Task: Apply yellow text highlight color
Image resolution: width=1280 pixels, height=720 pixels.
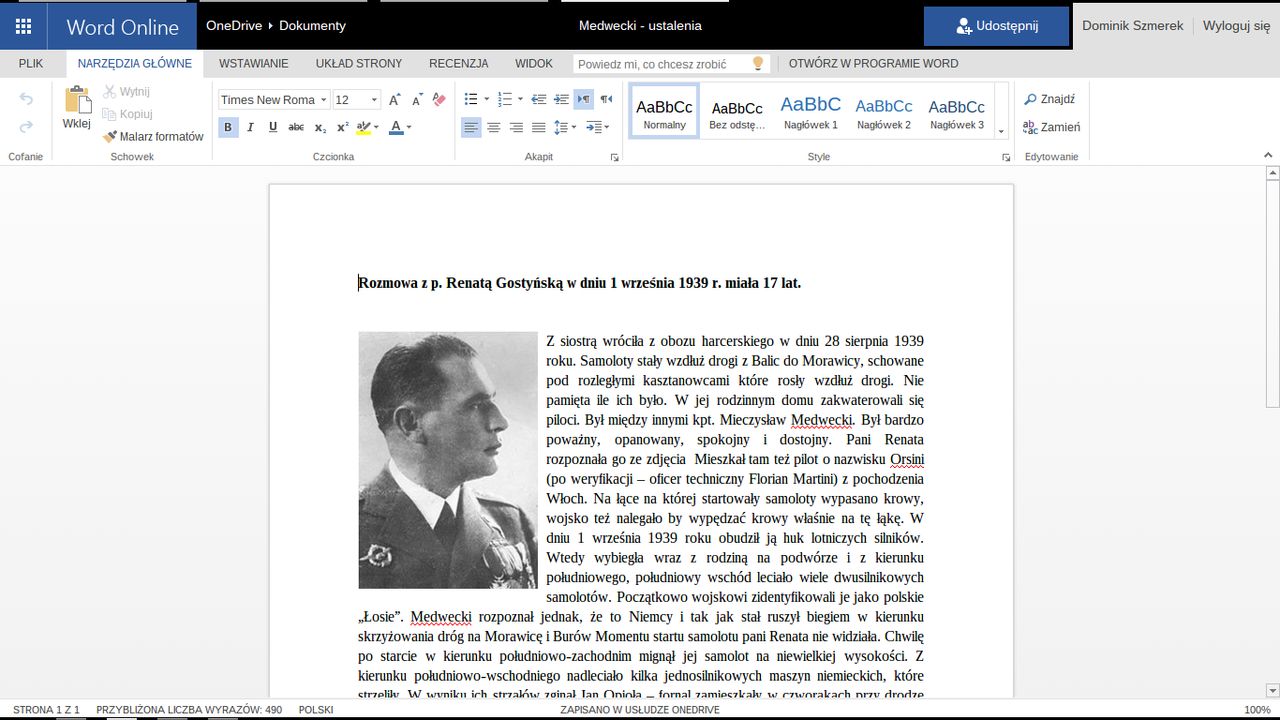Action: [363, 127]
